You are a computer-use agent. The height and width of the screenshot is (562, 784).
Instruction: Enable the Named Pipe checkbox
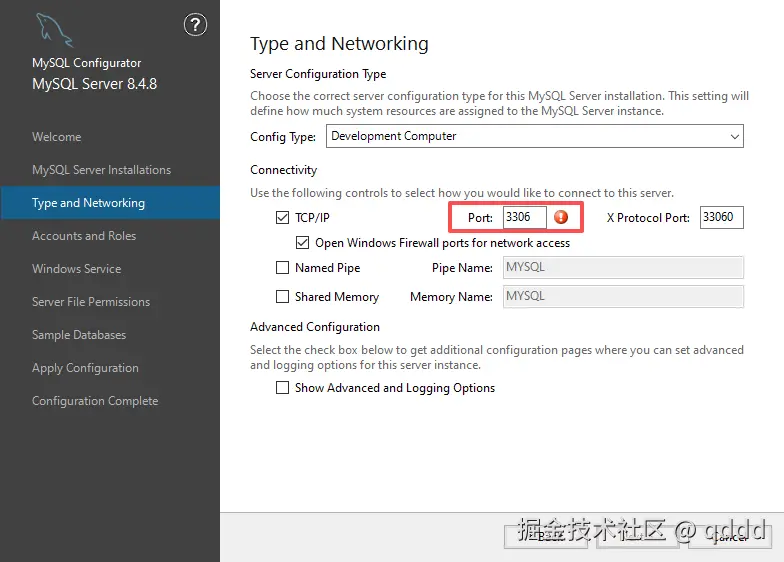282,268
